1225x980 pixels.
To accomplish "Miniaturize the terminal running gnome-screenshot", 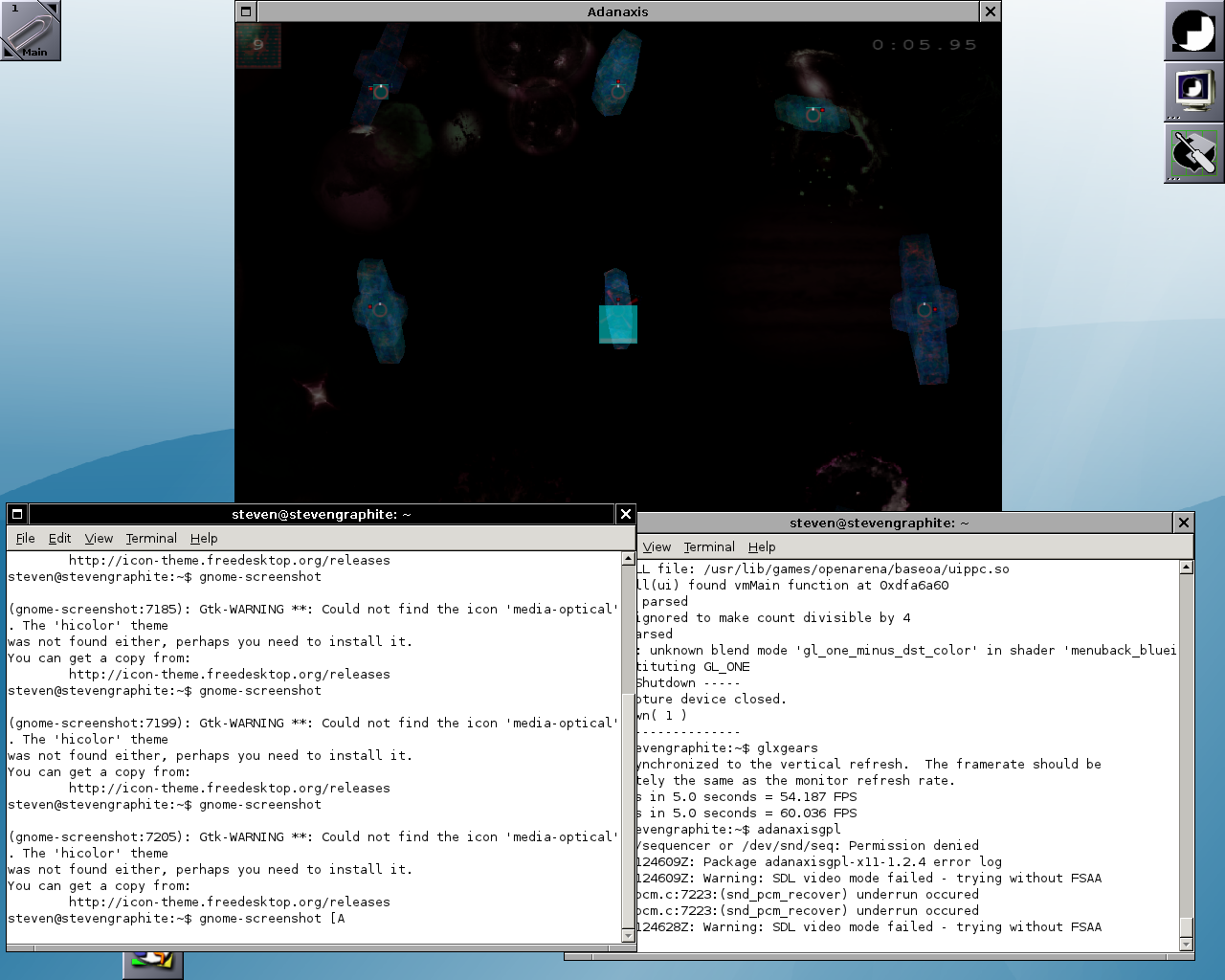I will 17,514.
